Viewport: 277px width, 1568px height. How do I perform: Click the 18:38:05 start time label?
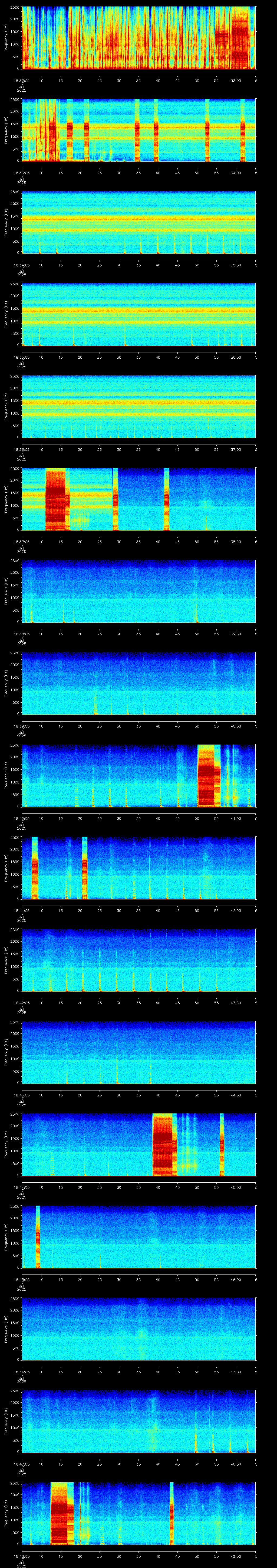tap(21, 634)
